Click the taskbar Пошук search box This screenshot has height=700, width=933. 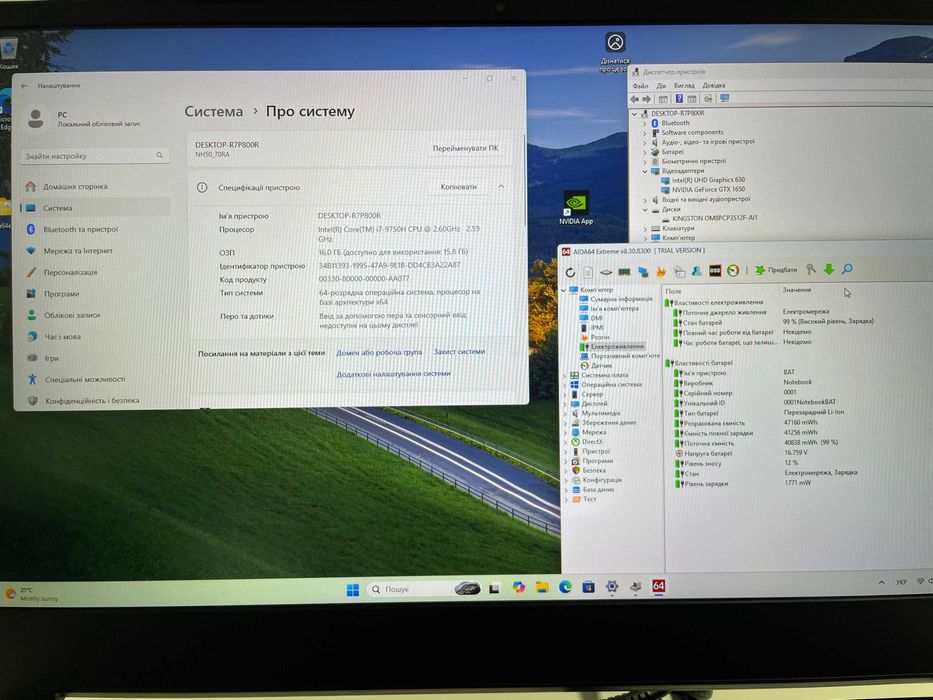[425, 589]
